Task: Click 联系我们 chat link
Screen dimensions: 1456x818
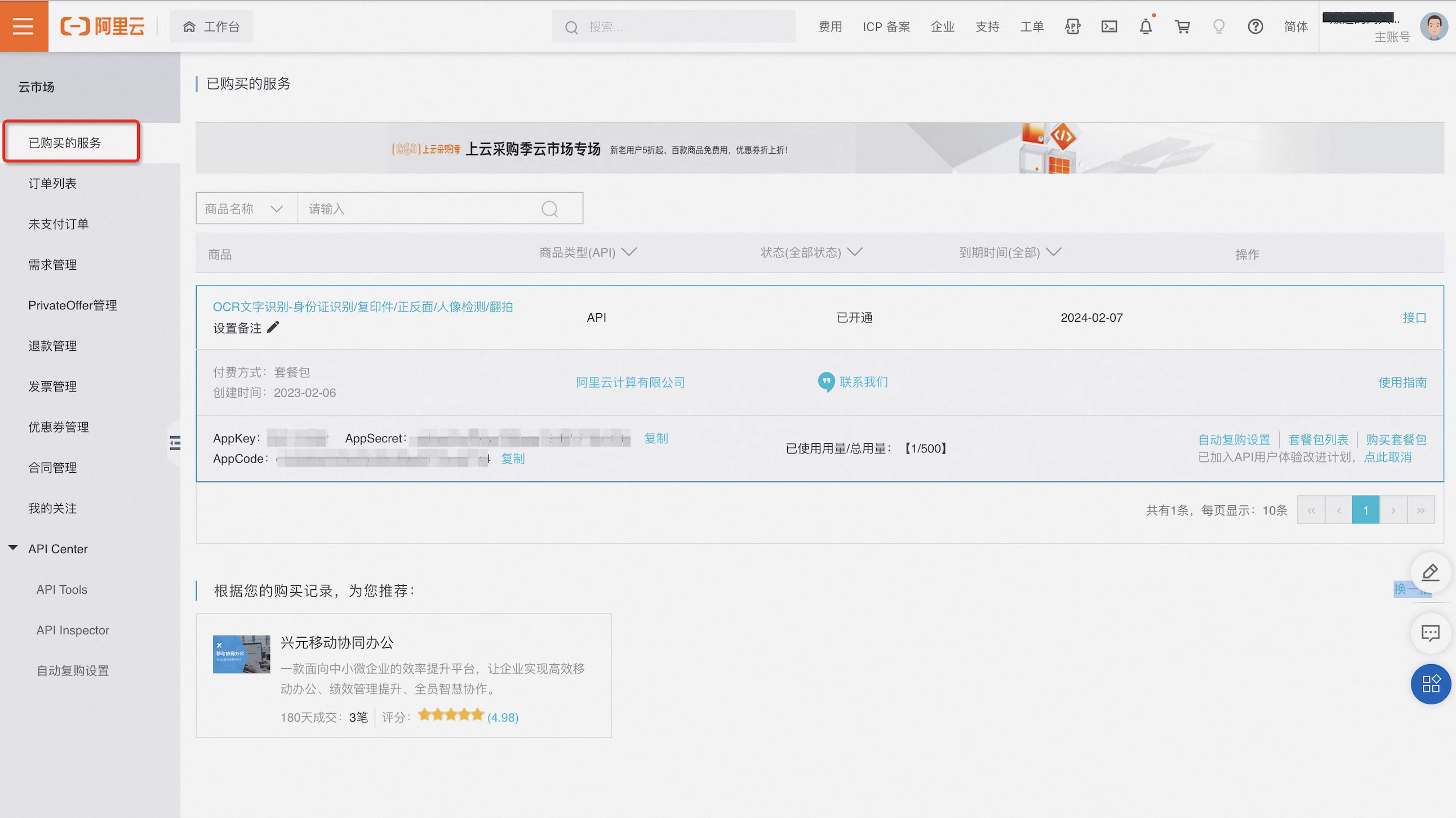Action: (853, 382)
